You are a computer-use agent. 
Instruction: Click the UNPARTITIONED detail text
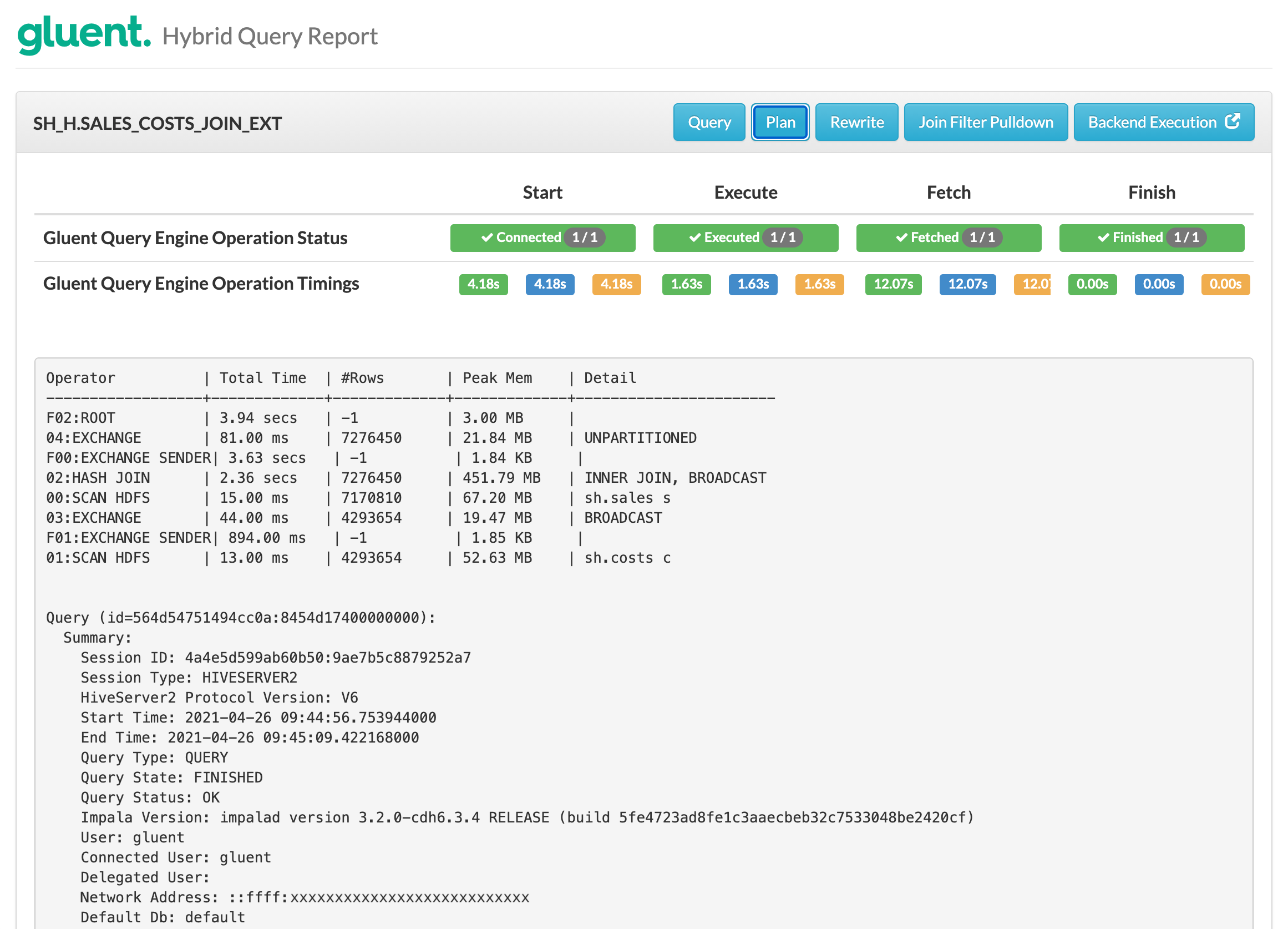coord(640,438)
